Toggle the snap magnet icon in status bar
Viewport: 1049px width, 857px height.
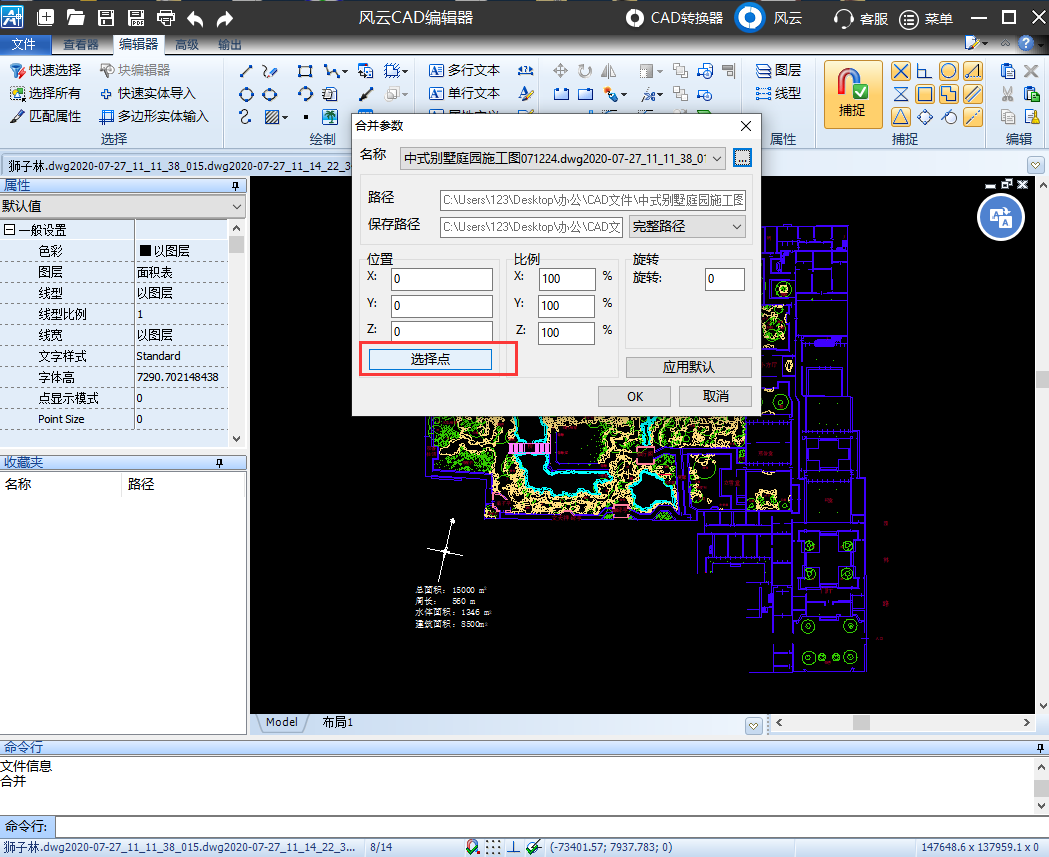pyautogui.click(x=472, y=847)
